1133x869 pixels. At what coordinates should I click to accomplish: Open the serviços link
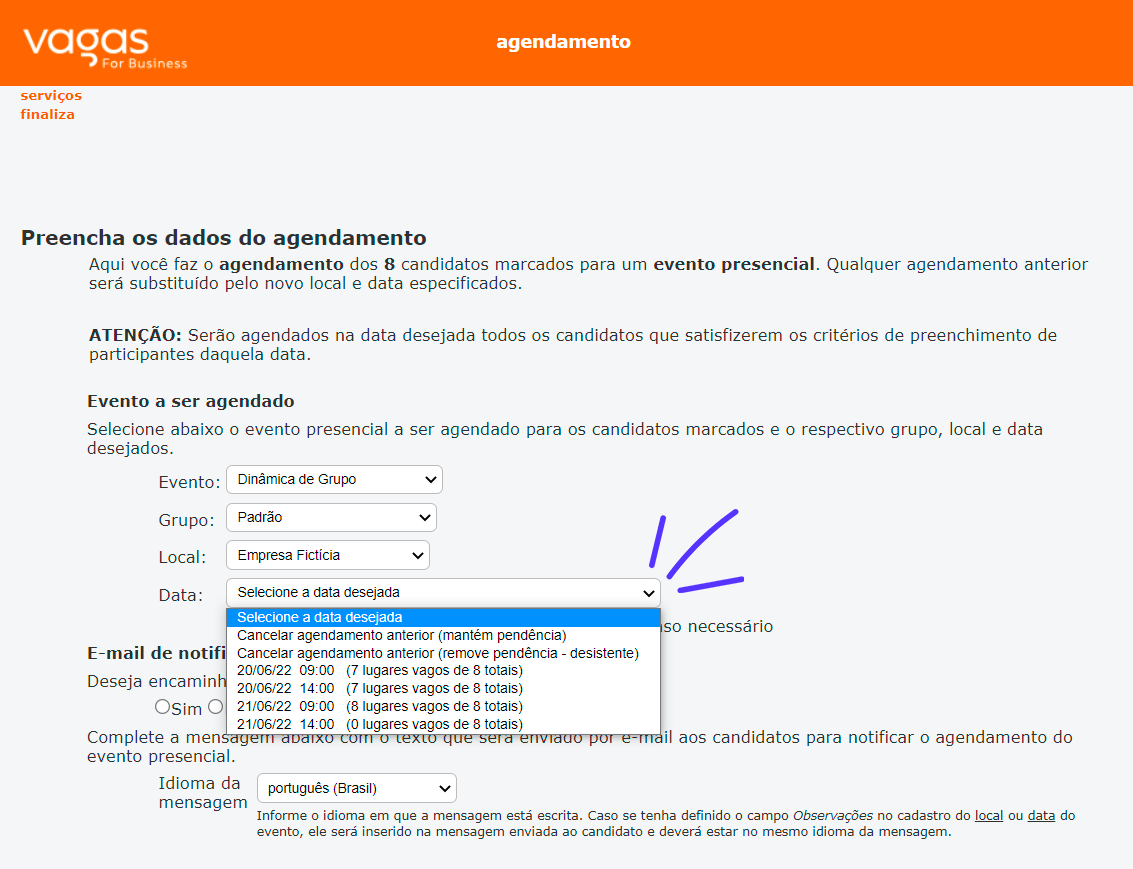(51, 95)
